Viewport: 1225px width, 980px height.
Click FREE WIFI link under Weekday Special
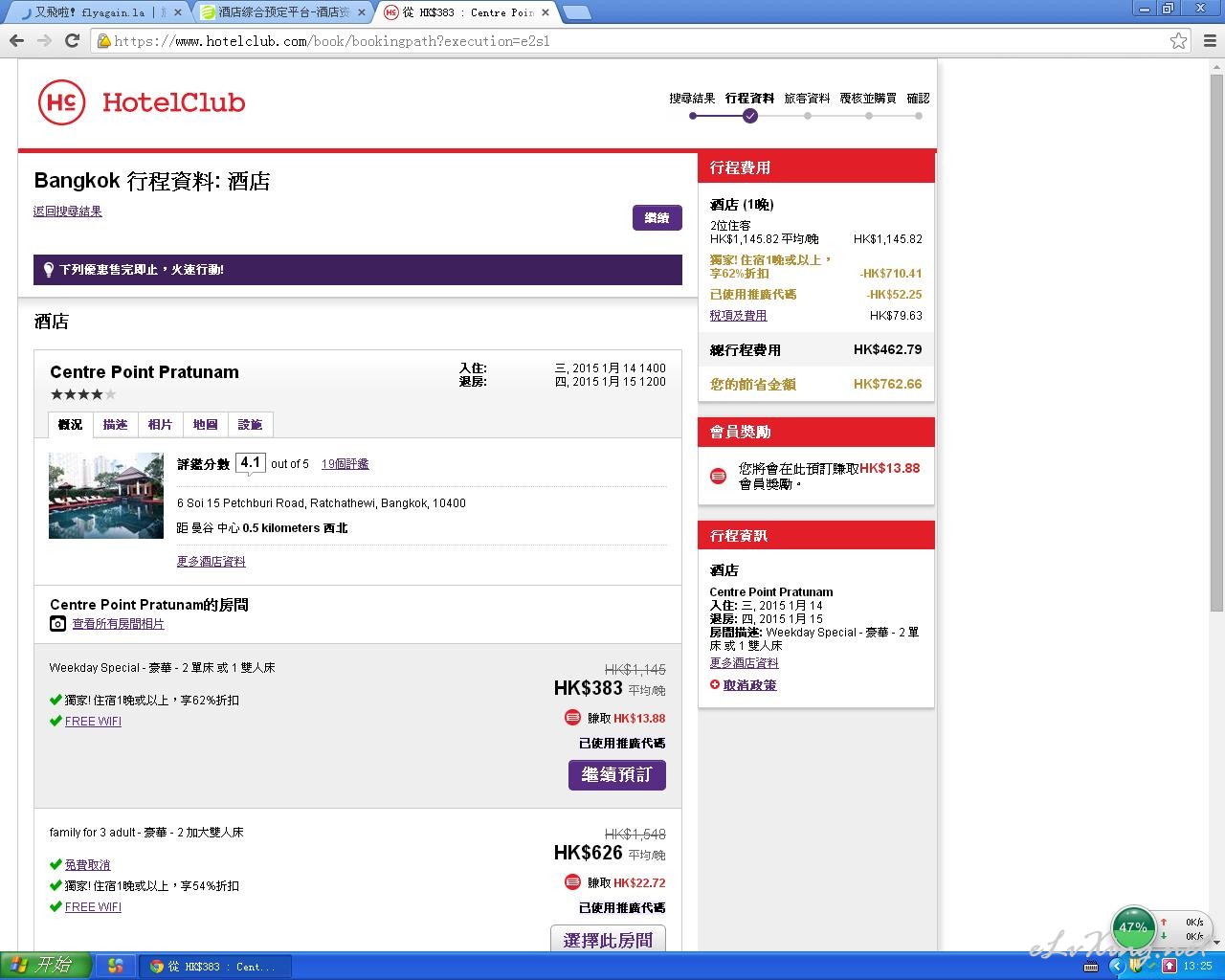tap(93, 722)
